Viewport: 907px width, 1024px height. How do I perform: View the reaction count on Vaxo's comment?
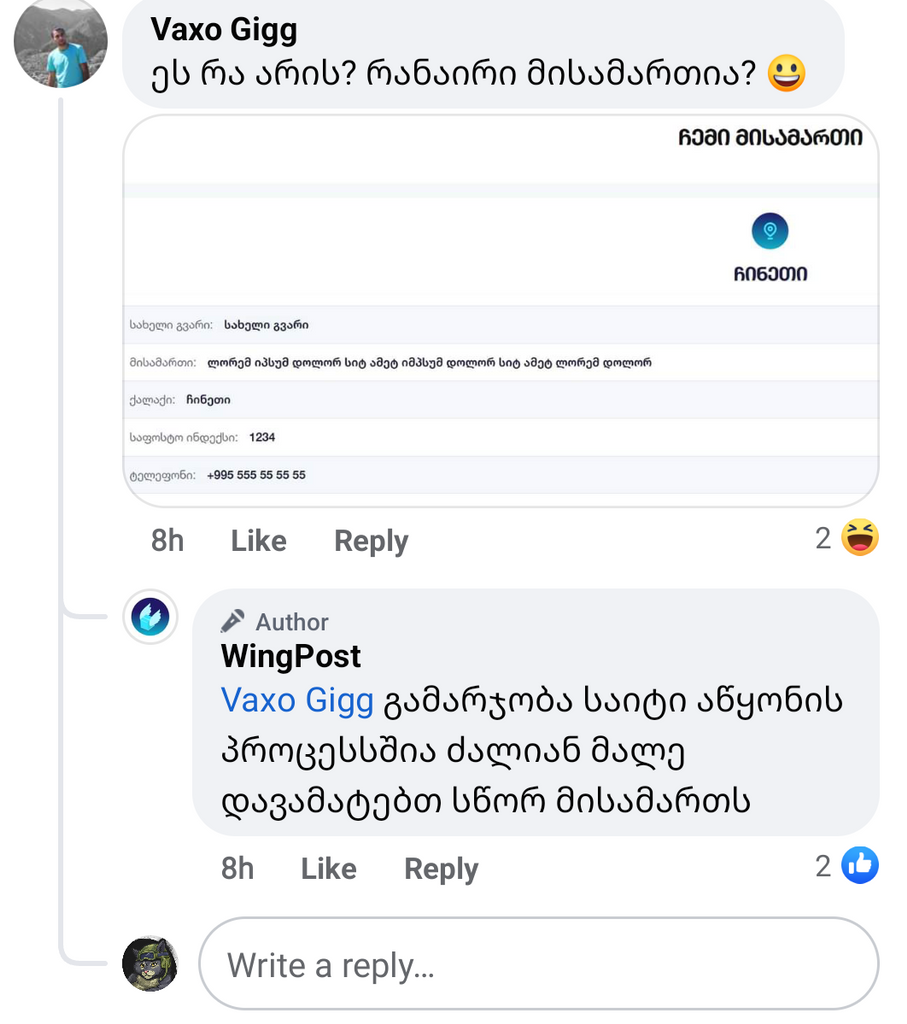click(823, 539)
